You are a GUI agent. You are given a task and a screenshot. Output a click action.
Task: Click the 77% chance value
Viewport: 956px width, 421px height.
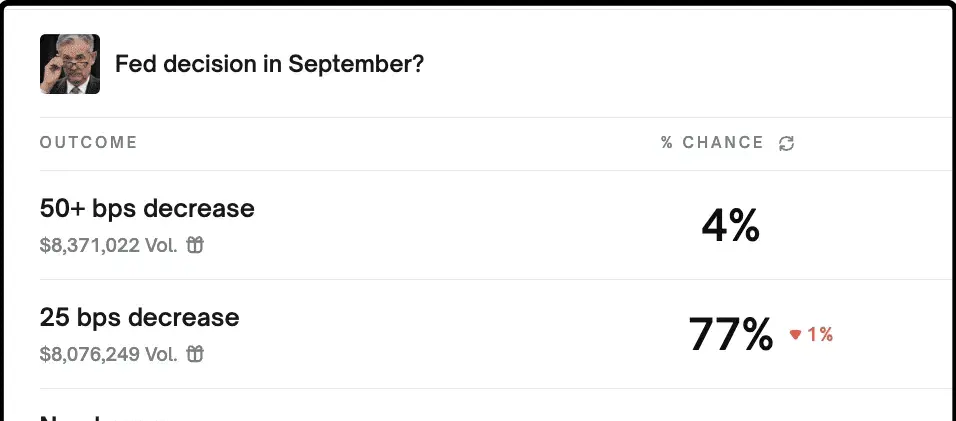coord(731,334)
